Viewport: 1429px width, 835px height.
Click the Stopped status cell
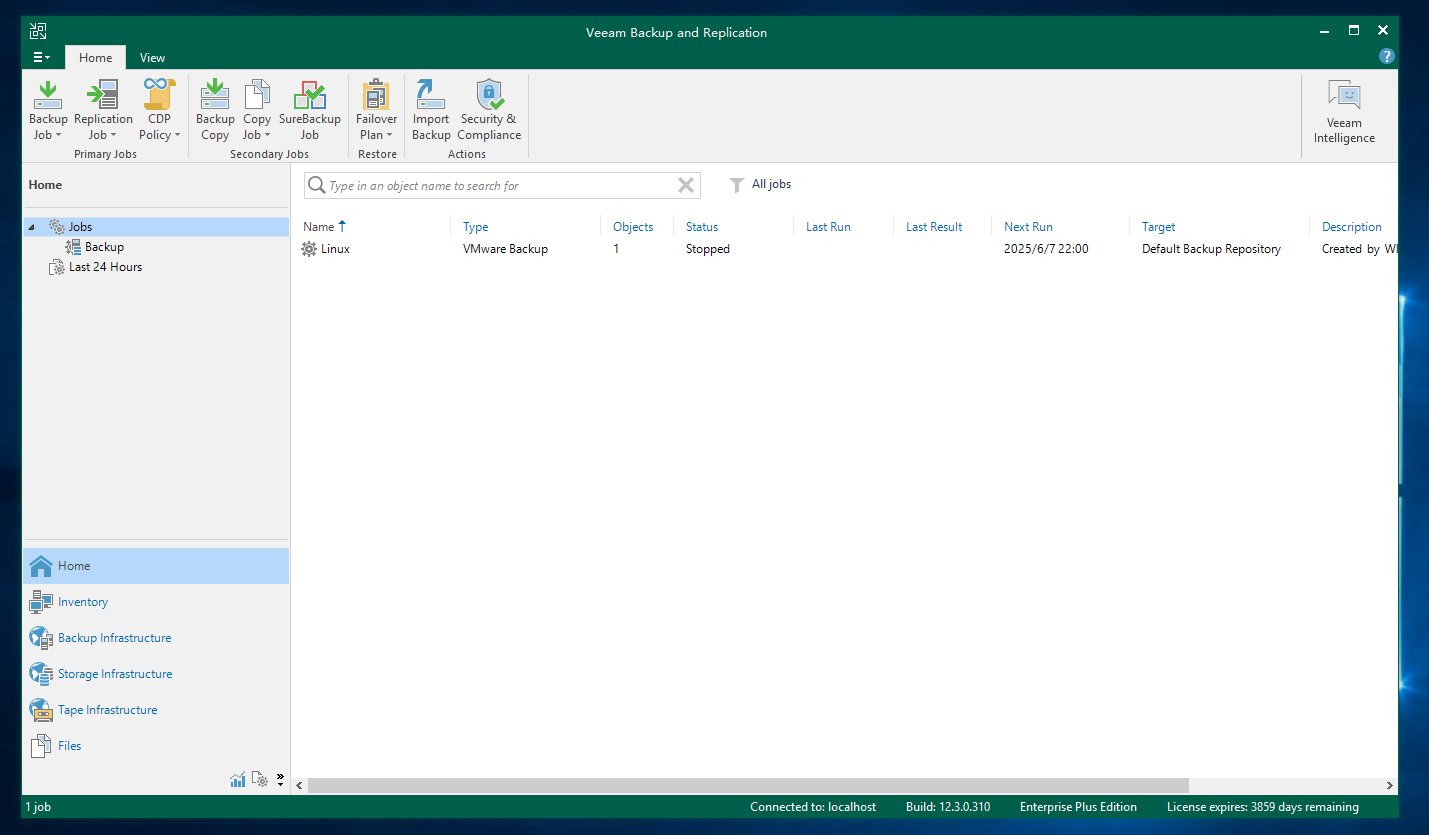(708, 249)
